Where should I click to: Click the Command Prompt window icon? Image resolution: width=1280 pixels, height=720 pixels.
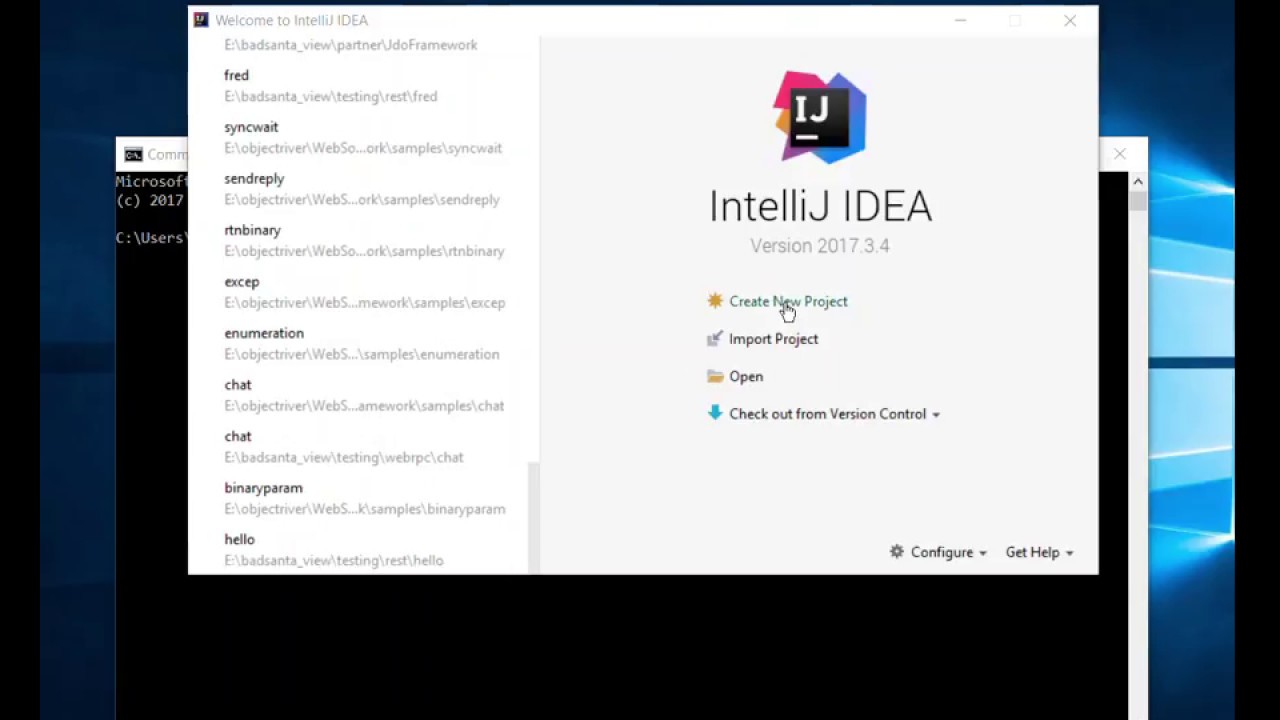[x=133, y=154]
